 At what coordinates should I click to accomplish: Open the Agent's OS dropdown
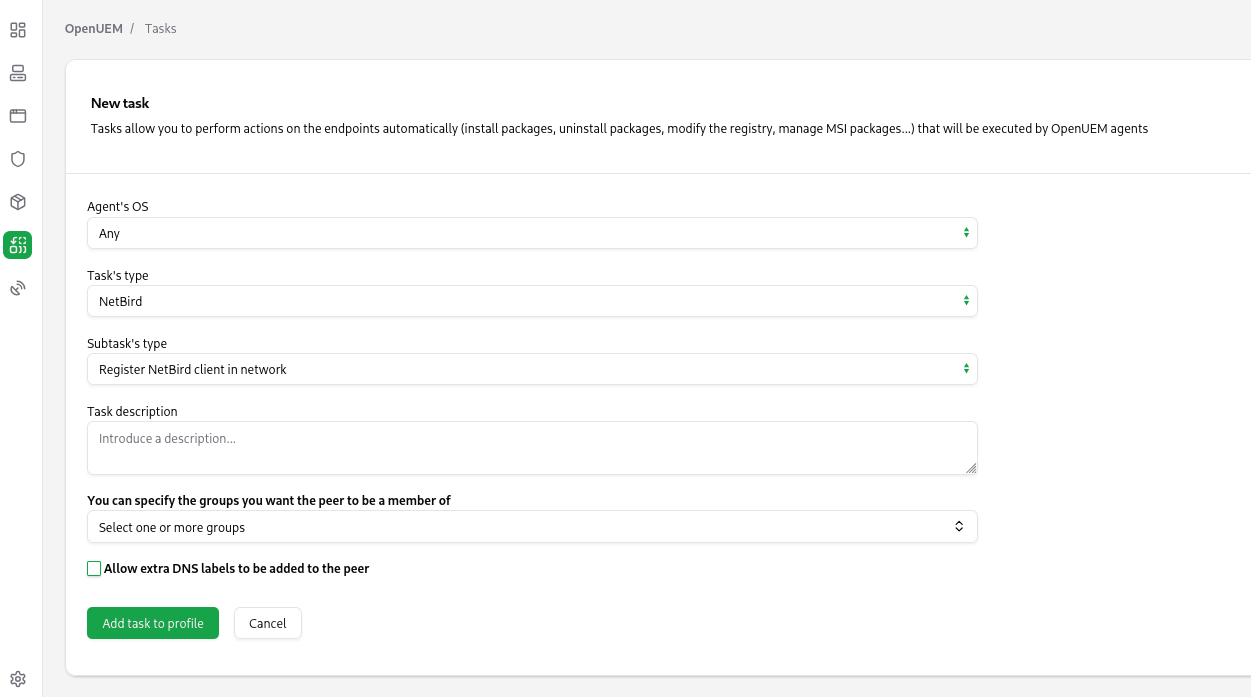532,233
